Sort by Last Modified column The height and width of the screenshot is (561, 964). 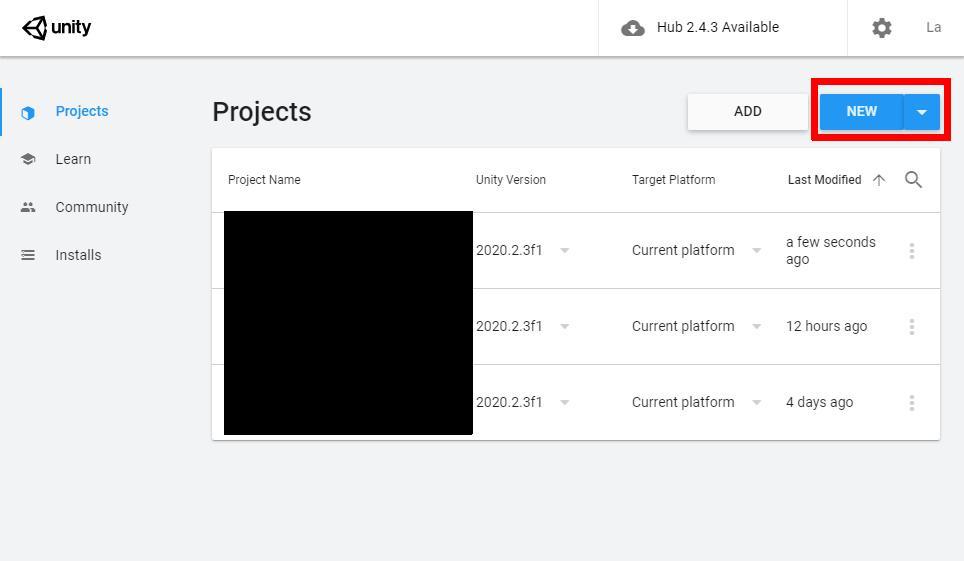pyautogui.click(x=824, y=180)
